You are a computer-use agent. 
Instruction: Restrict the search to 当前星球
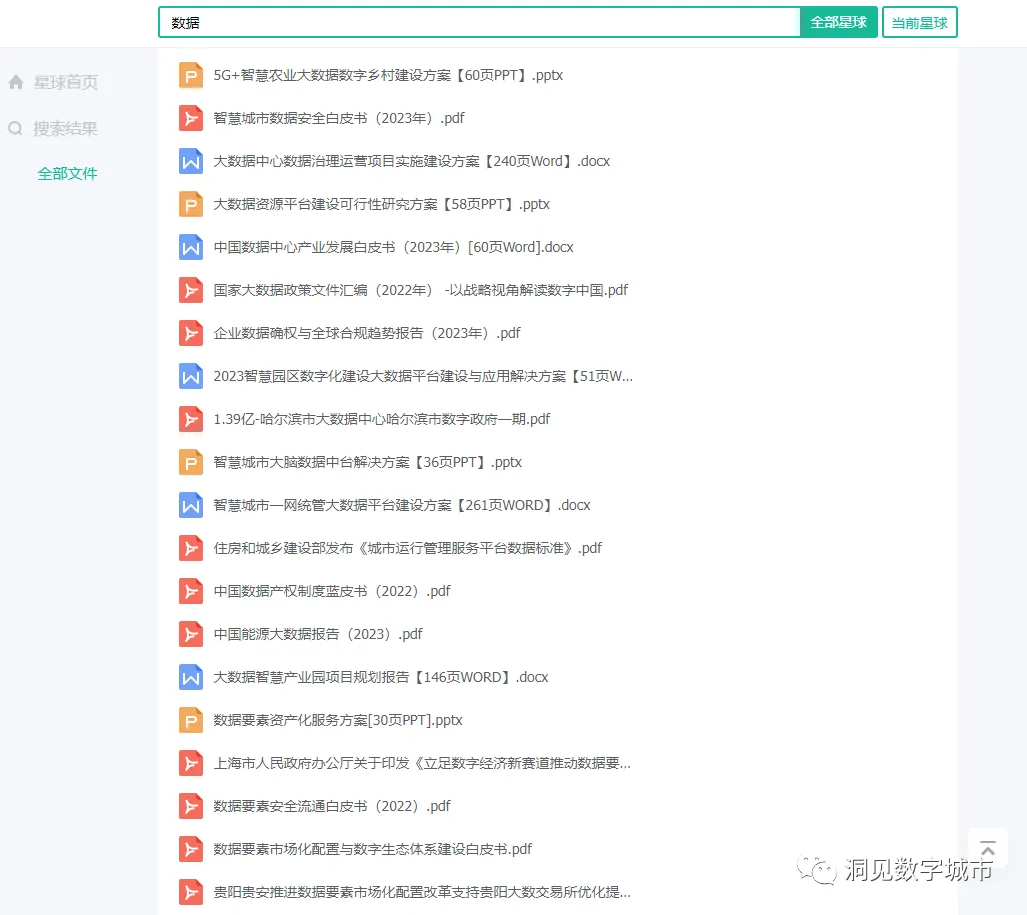click(920, 22)
